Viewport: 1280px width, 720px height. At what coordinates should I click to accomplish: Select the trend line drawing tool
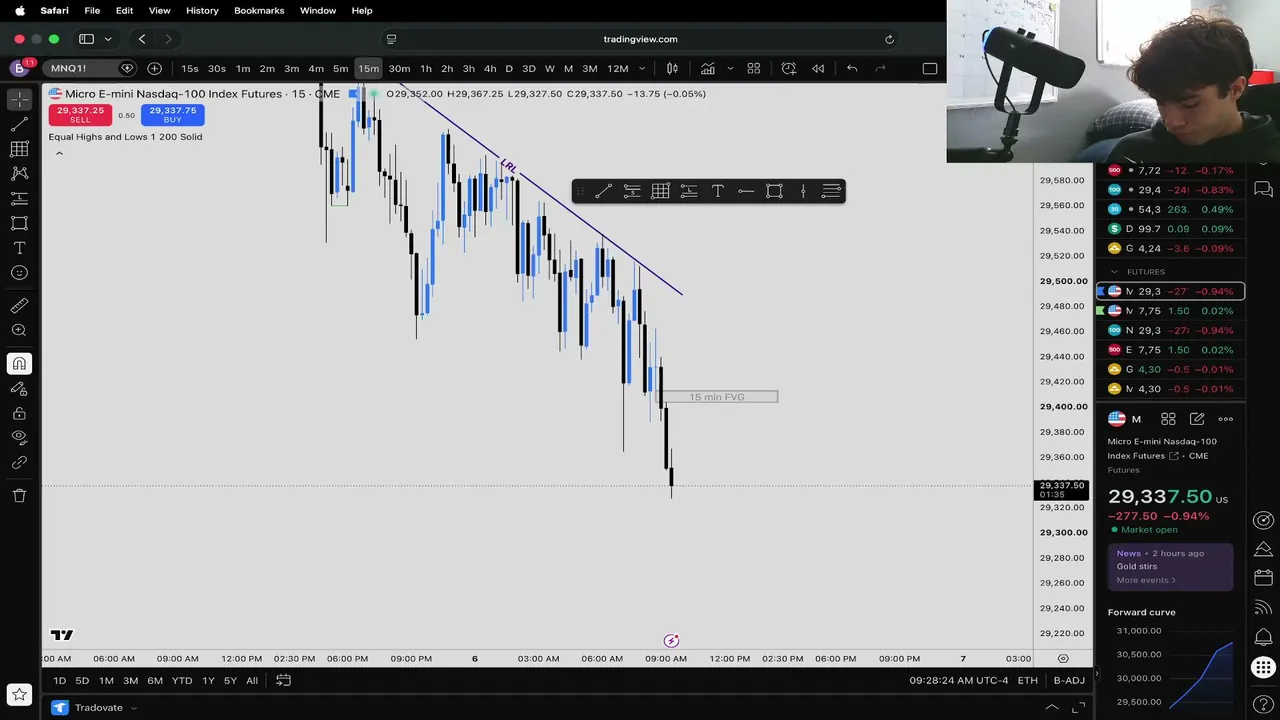click(19, 124)
